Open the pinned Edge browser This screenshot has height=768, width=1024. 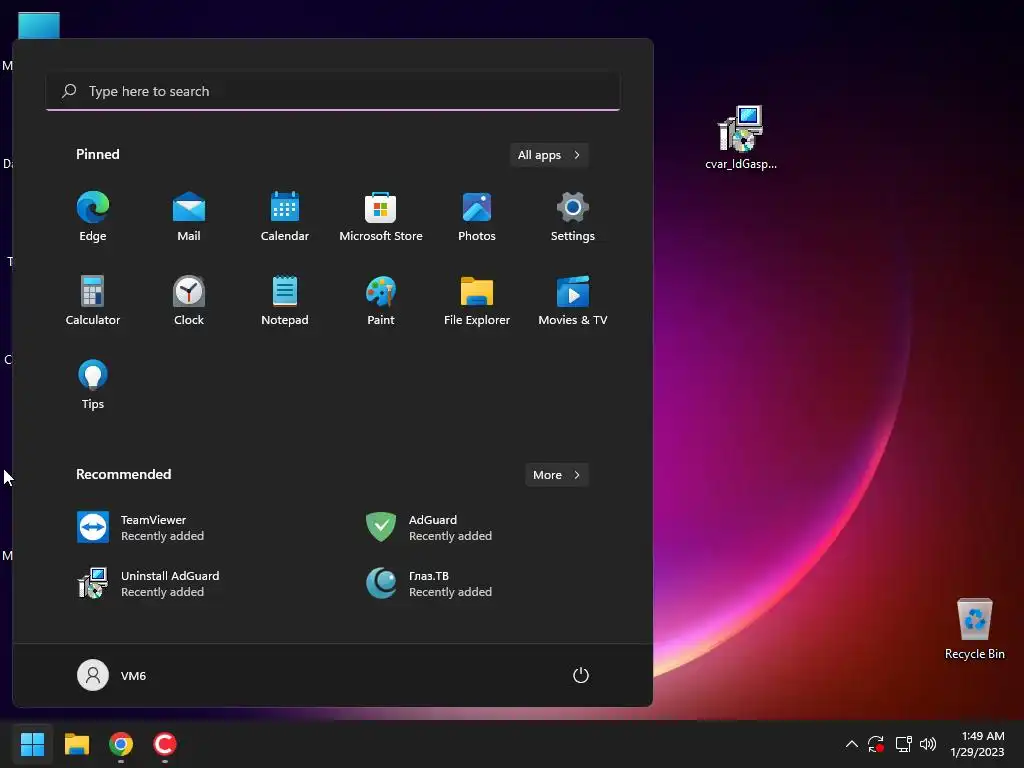click(93, 216)
